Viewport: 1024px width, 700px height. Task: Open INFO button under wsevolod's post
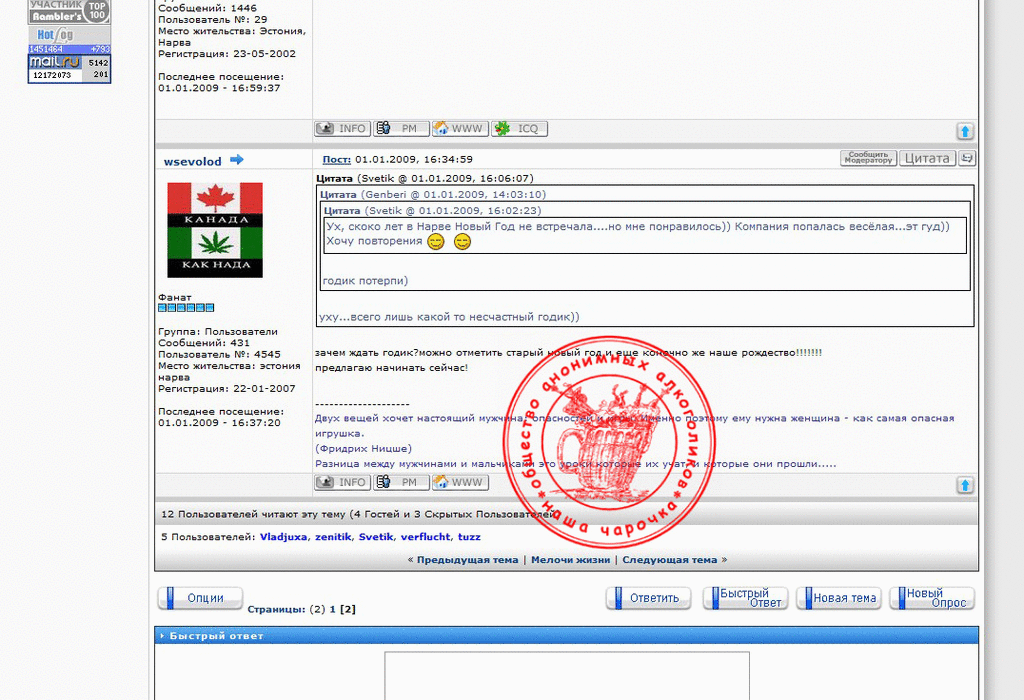point(343,483)
